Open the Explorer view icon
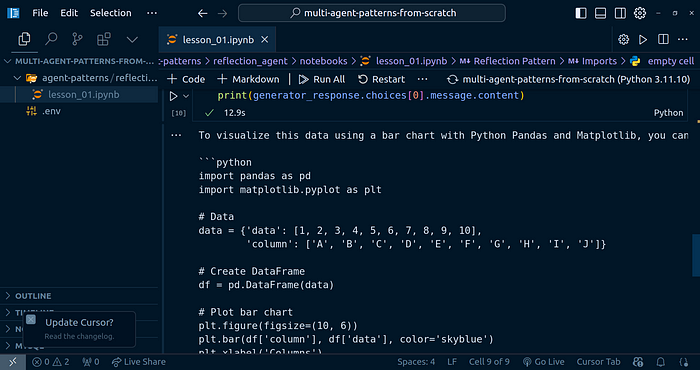Image resolution: width=700 pixels, height=370 pixels. [x=24, y=39]
